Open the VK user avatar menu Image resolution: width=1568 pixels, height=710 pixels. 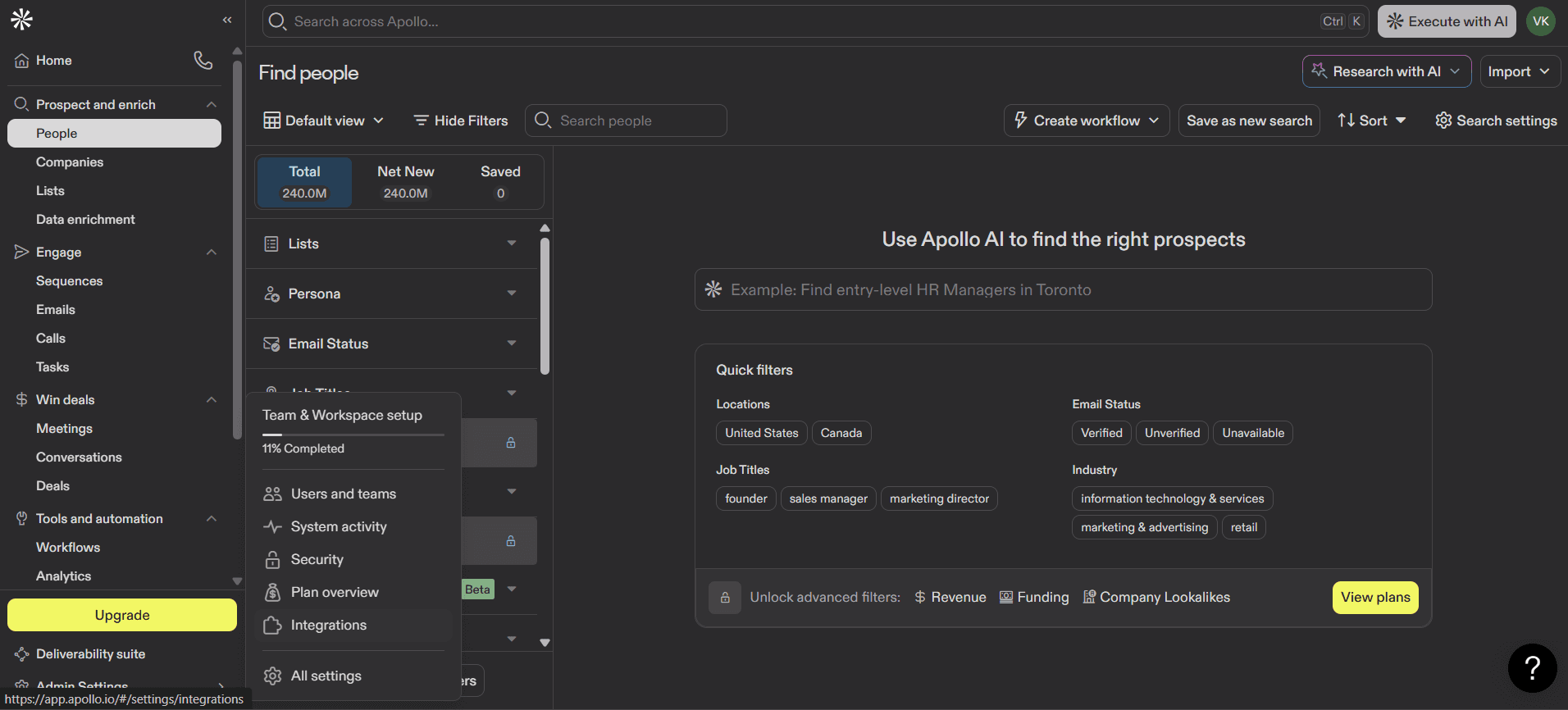(x=1541, y=21)
